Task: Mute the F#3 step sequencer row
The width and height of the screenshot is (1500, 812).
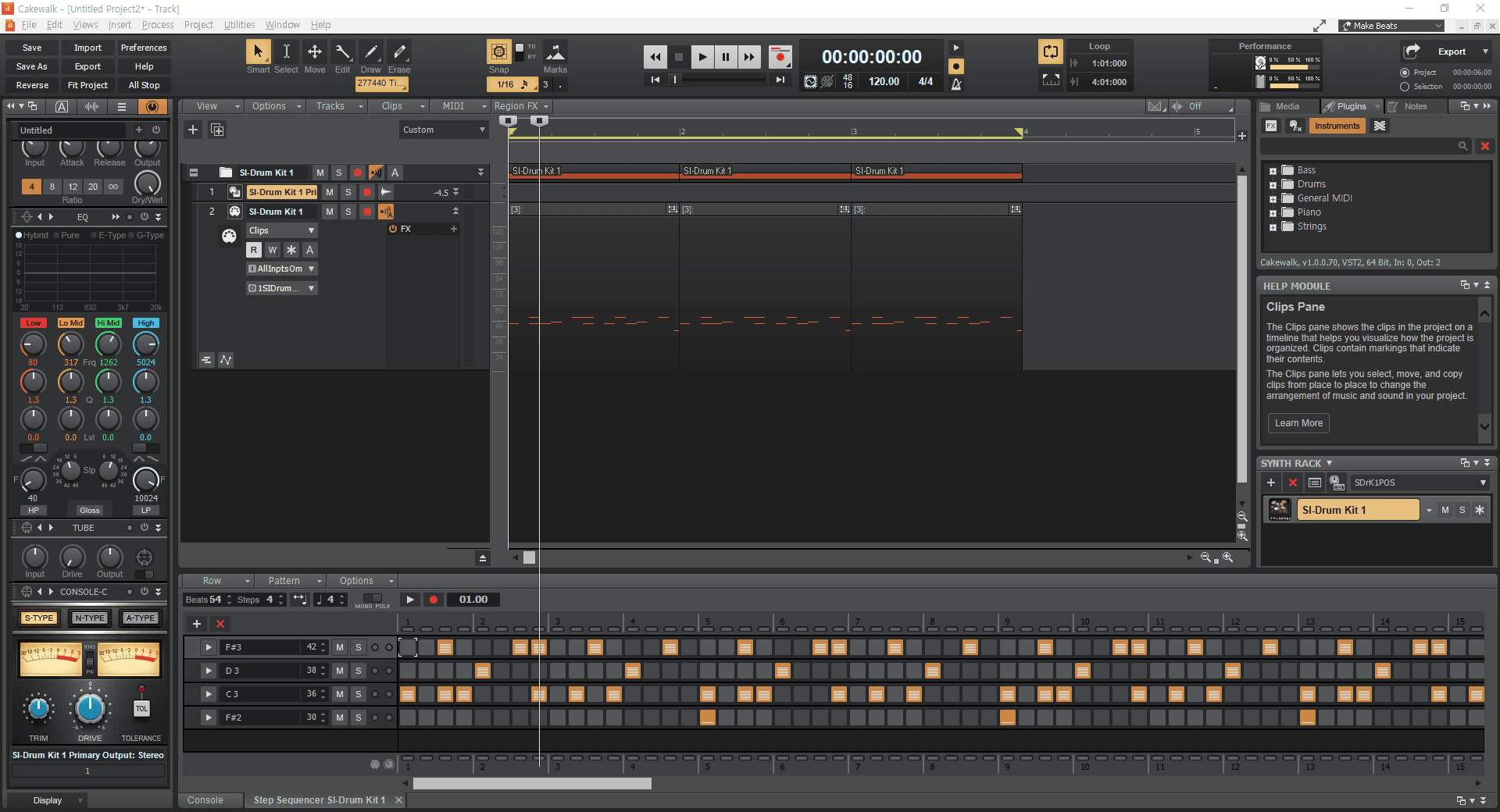Action: coord(340,647)
